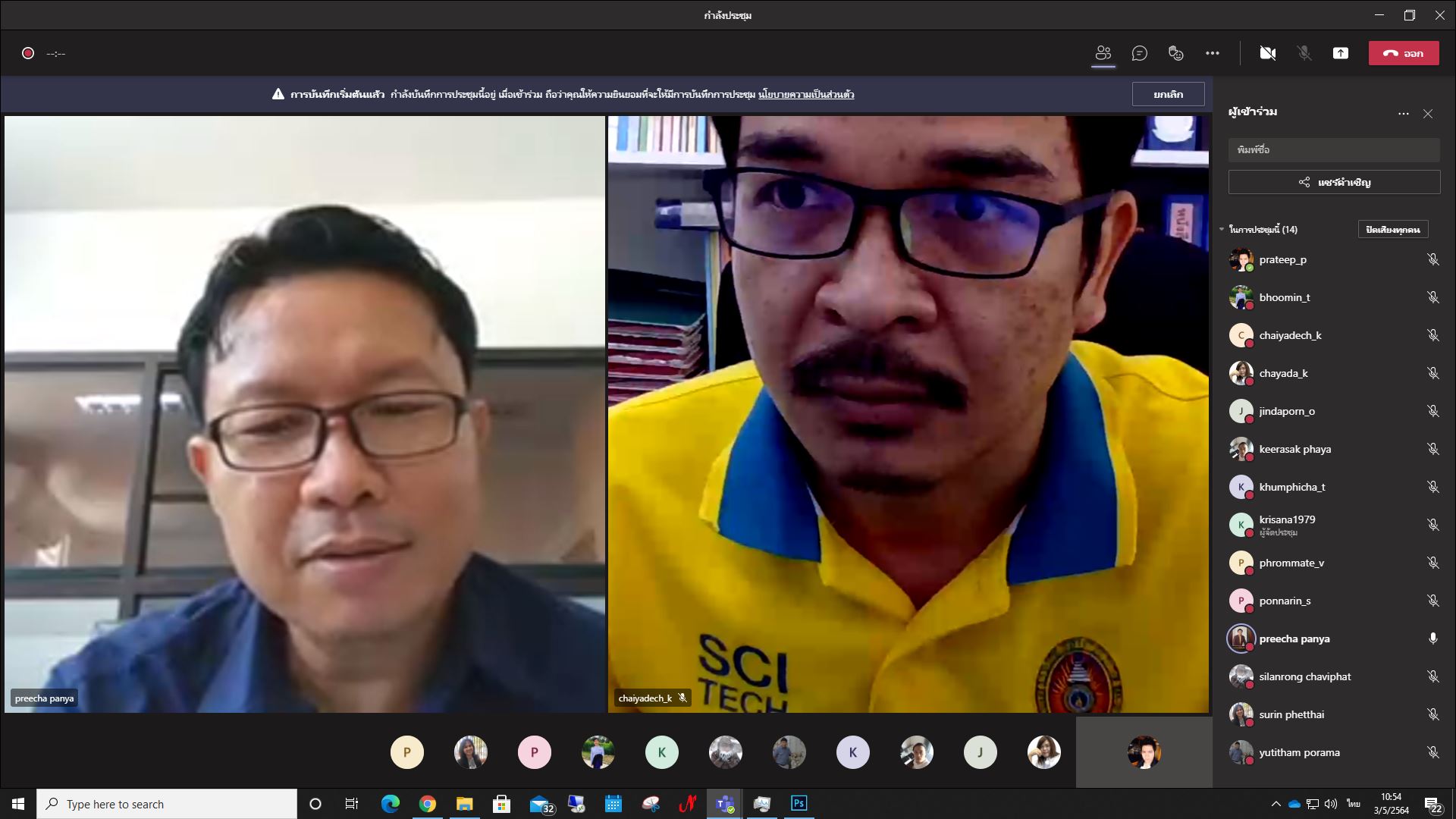Collapse the in-meeting participants list
1456x819 pixels.
(x=1222, y=229)
